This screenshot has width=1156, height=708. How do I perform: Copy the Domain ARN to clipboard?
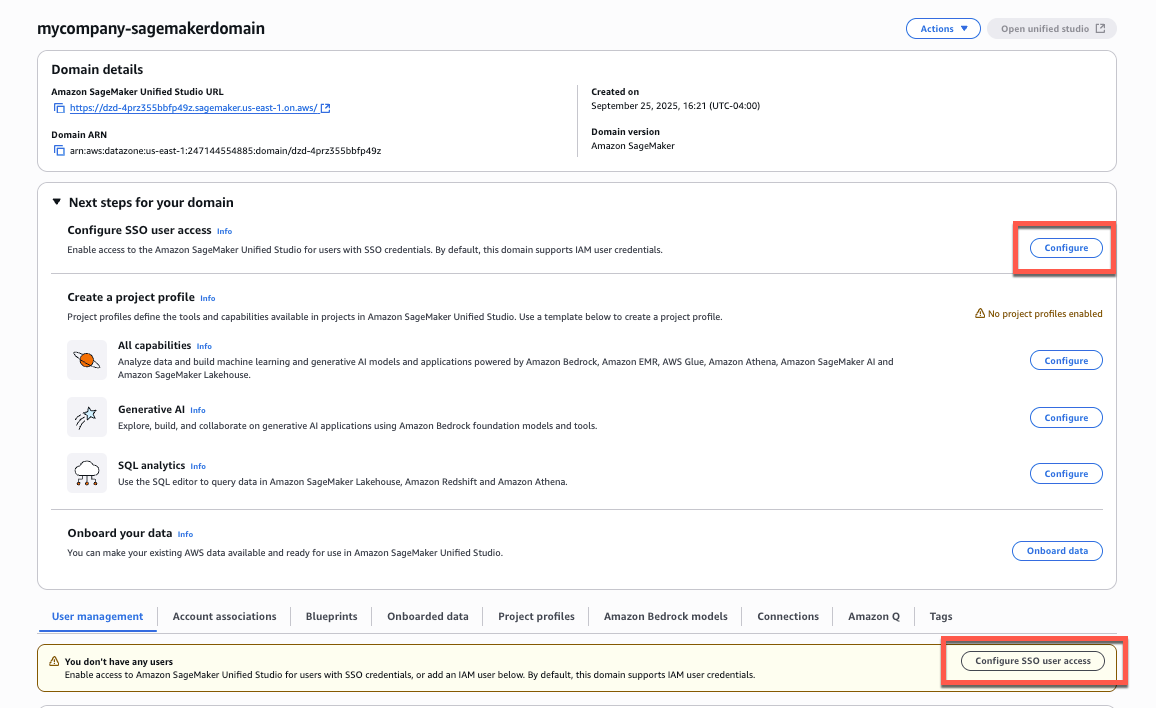pos(58,150)
